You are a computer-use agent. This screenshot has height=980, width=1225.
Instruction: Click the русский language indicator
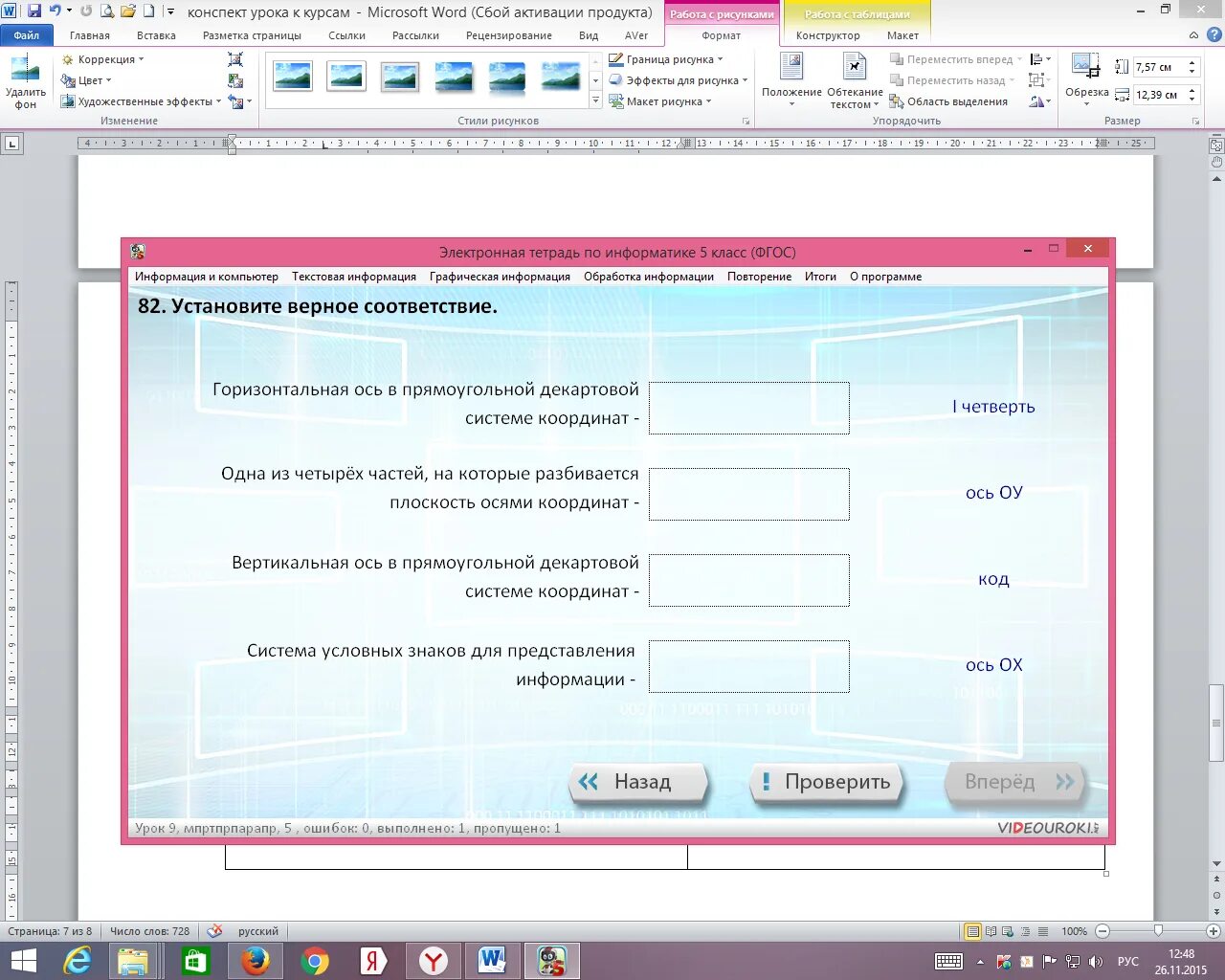[258, 931]
